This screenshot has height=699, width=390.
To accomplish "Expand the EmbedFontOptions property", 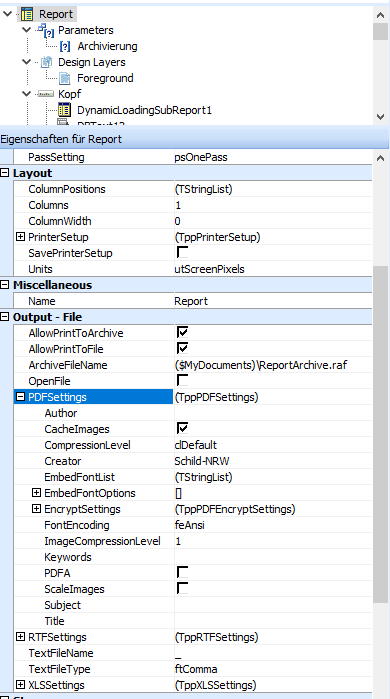I will (x=37, y=493).
